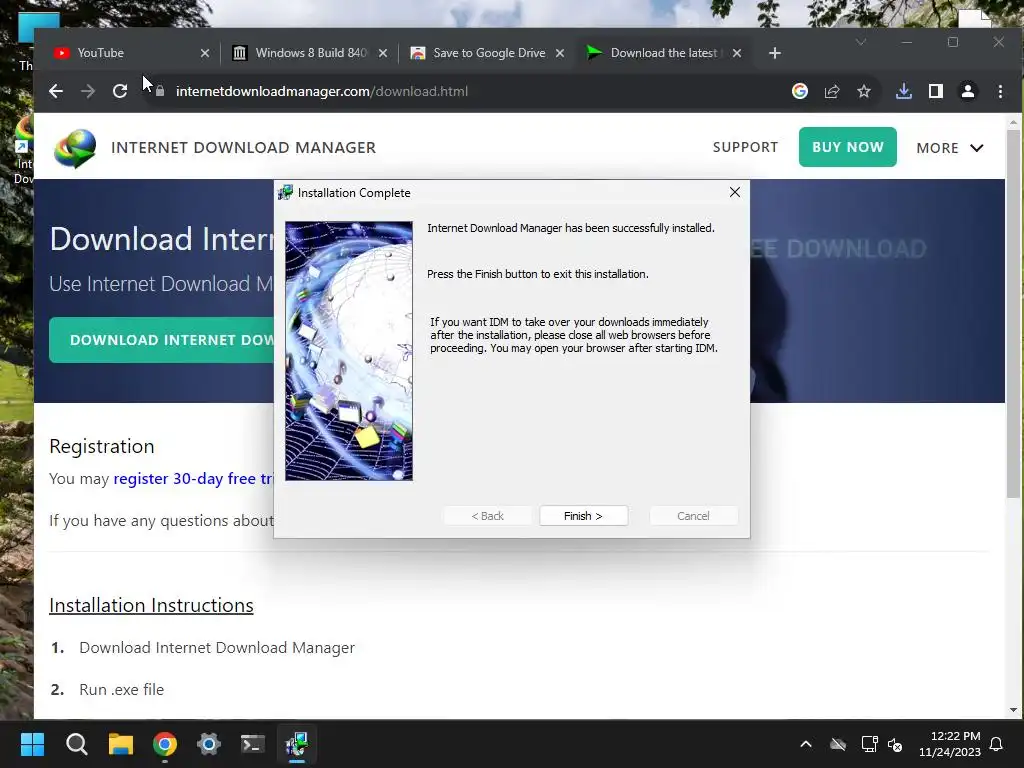Open the SUPPORT page link
1024x768 pixels.
745,147
